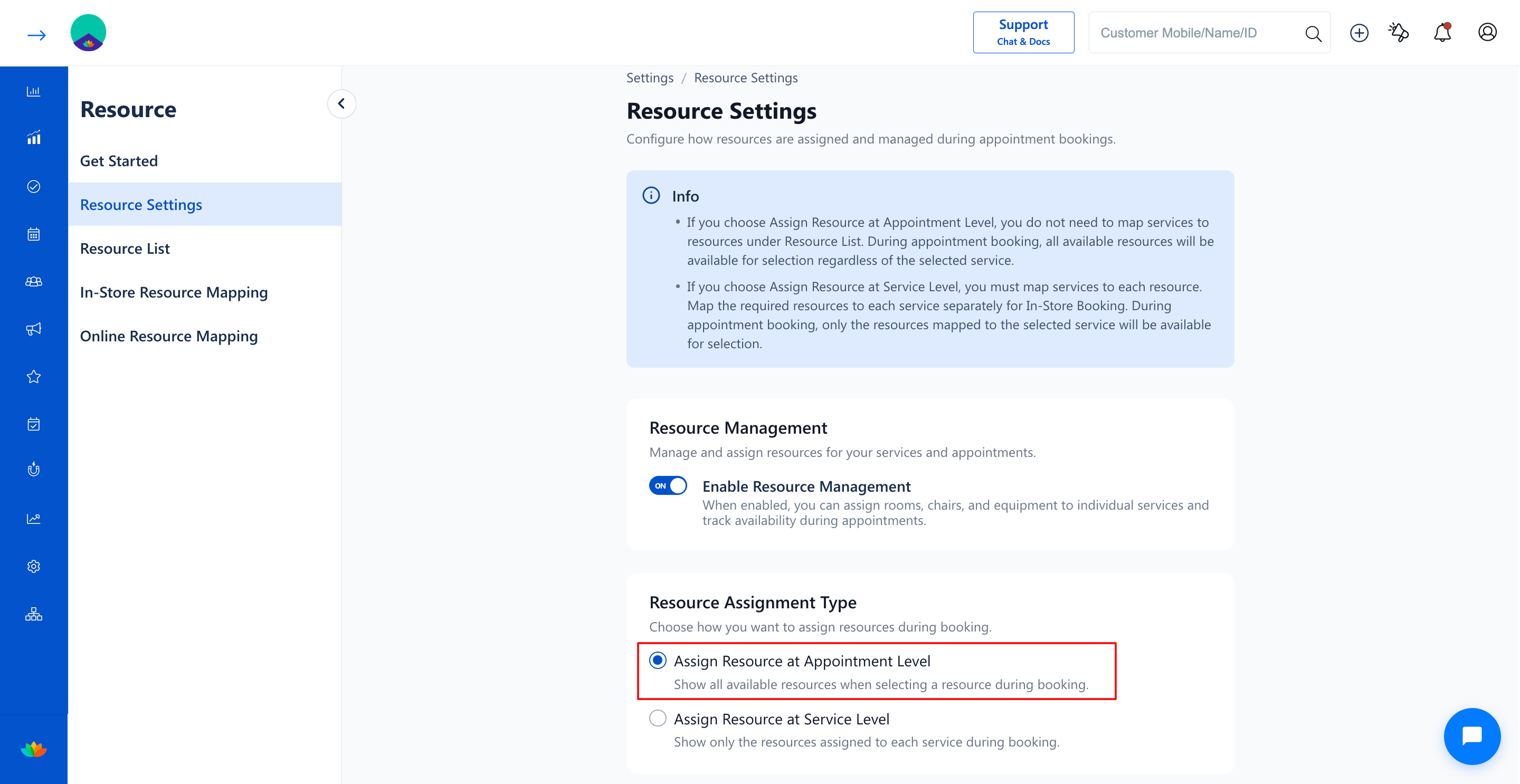Toggle Enable Resource Management switch
Image resolution: width=1520 pixels, height=784 pixels.
(668, 485)
